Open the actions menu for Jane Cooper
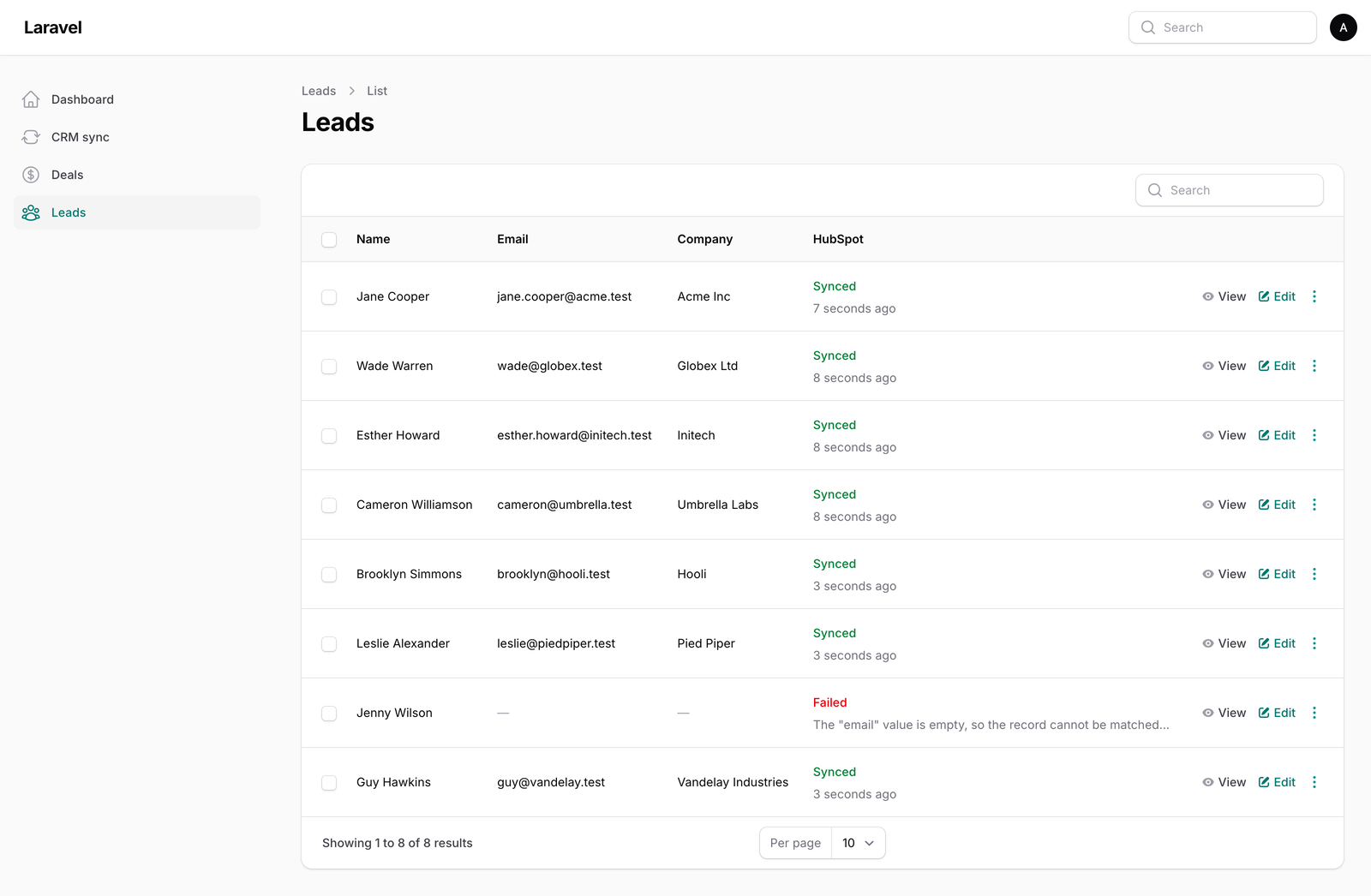 click(1314, 296)
